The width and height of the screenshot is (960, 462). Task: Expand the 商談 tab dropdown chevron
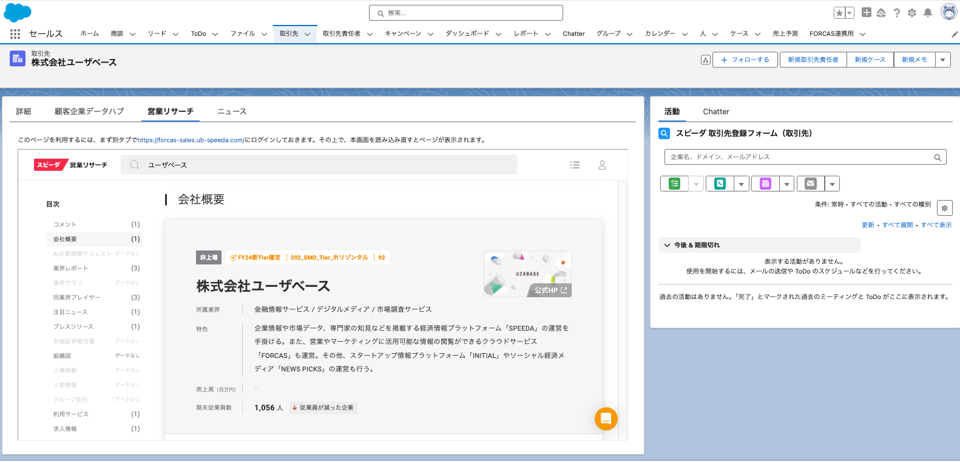[x=132, y=34]
